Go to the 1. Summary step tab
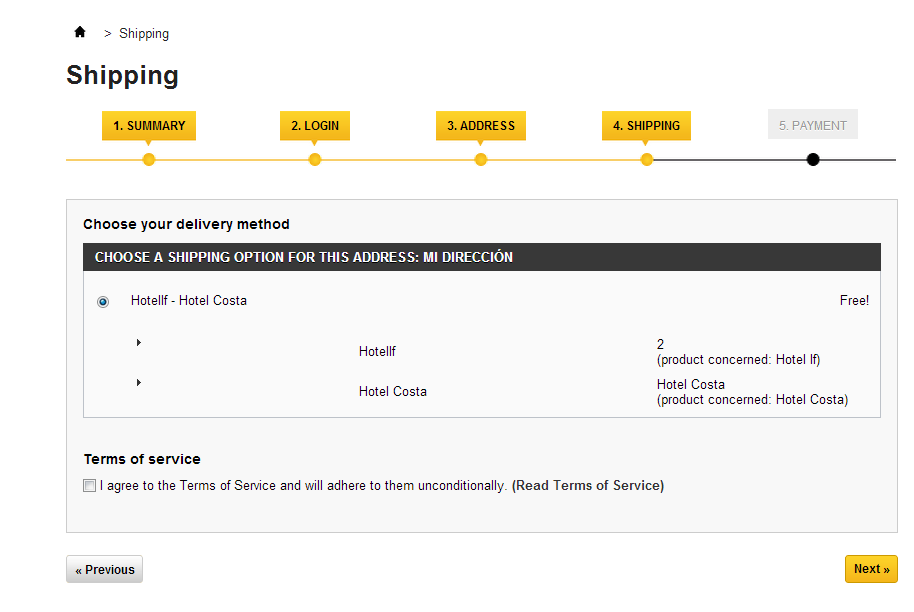Image resolution: width=914 pixels, height=612 pixels. (x=149, y=126)
